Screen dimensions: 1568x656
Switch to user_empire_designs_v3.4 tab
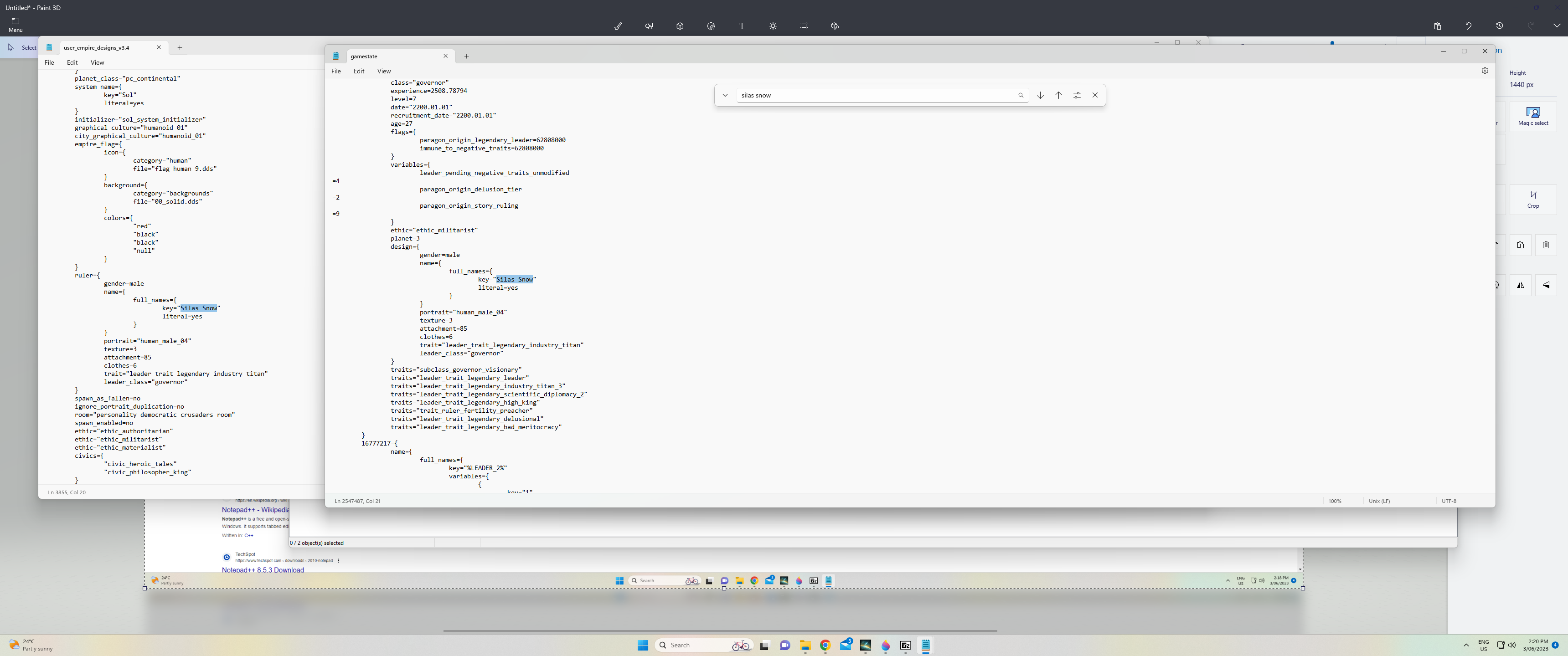97,47
